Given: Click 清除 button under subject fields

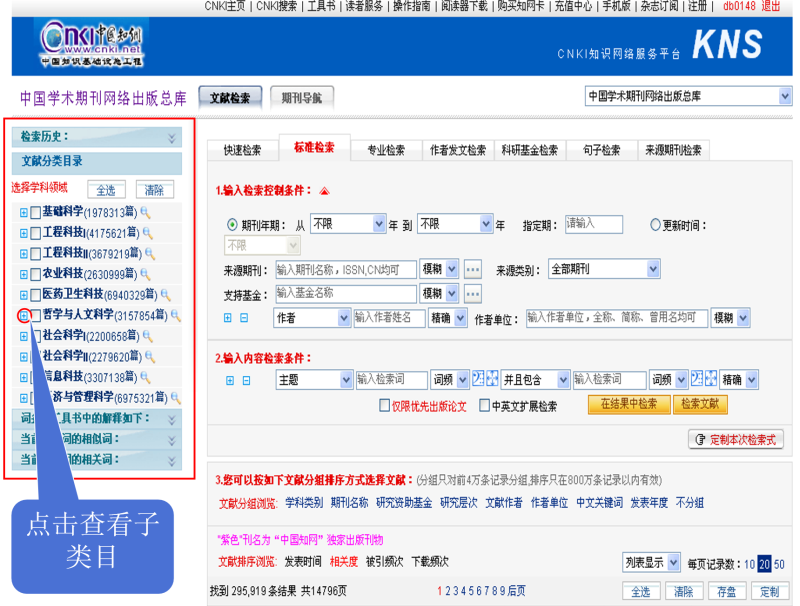Looking at the screenshot, I should tap(155, 190).
